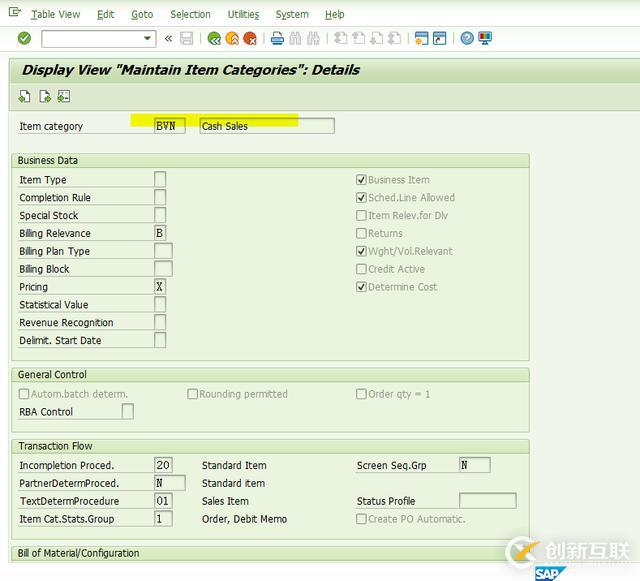Viewport: 640px width, 581px height.
Task: Toggle the Autom.batch determ. checkbox
Action: (x=24, y=394)
